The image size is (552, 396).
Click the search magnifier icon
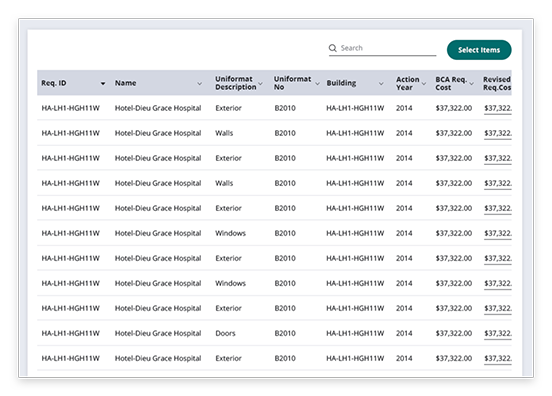[332, 48]
